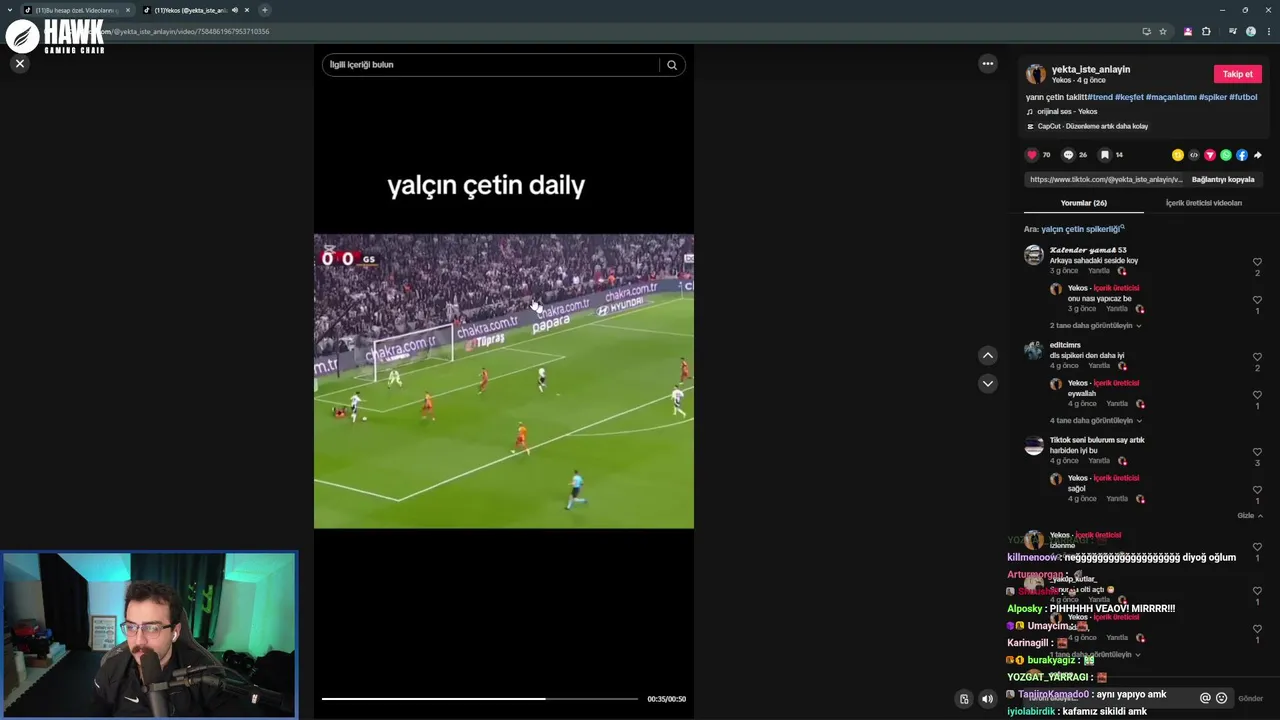Open the three-dot more options menu
This screenshot has width=1280, height=720.
coord(988,63)
